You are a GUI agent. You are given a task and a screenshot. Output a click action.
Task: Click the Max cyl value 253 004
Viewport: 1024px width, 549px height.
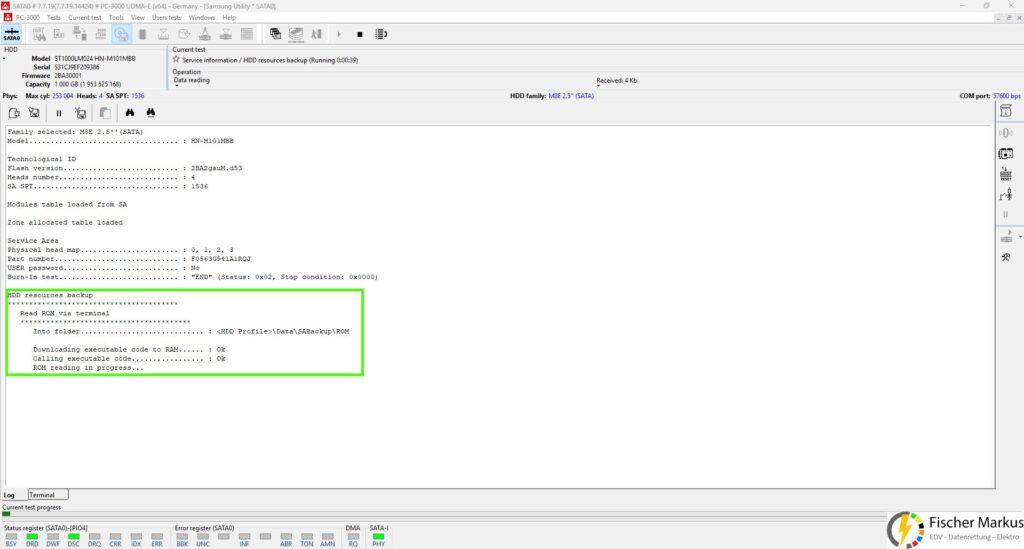pos(63,96)
